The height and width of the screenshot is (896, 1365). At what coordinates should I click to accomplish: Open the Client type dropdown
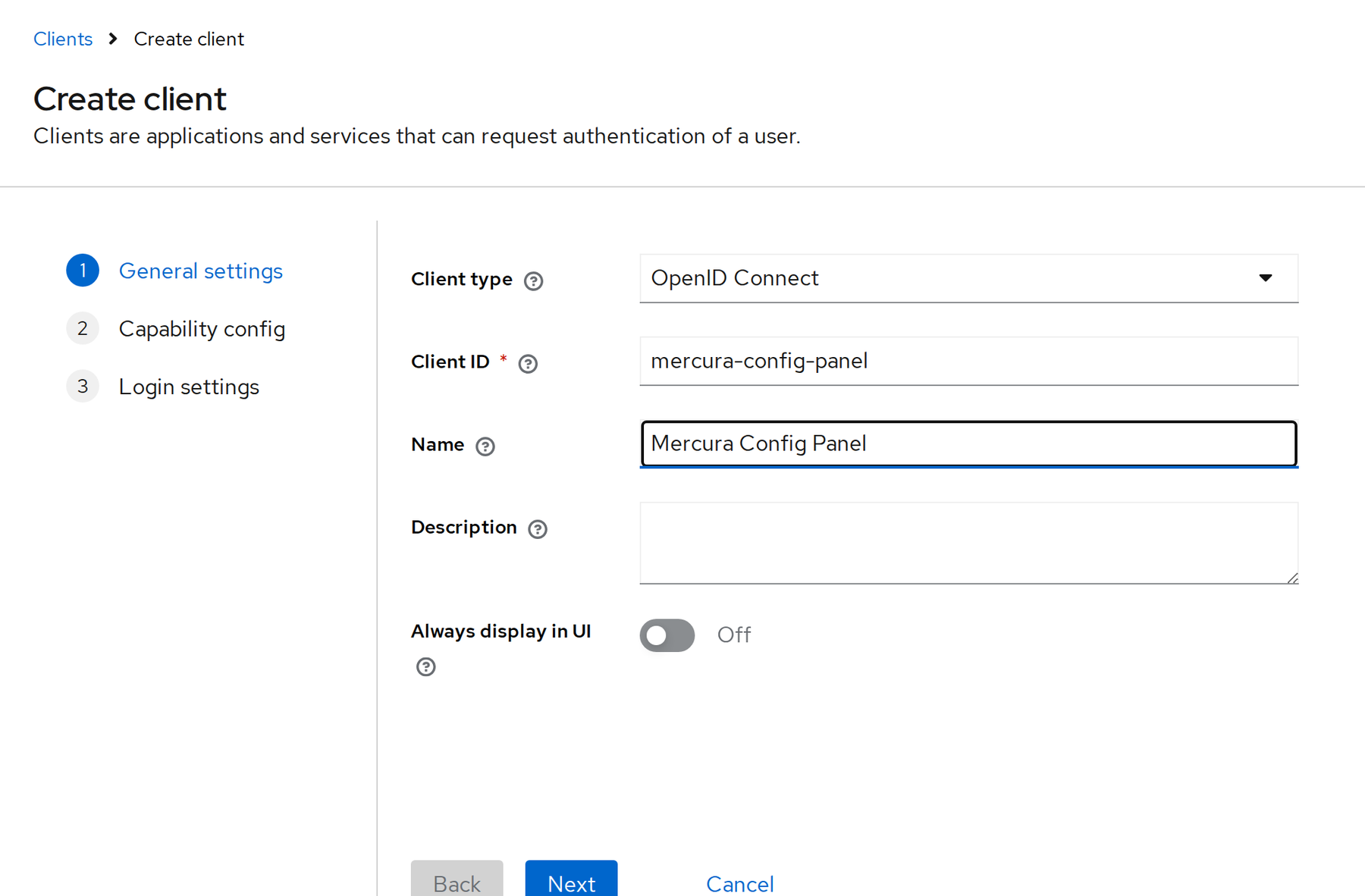point(969,278)
